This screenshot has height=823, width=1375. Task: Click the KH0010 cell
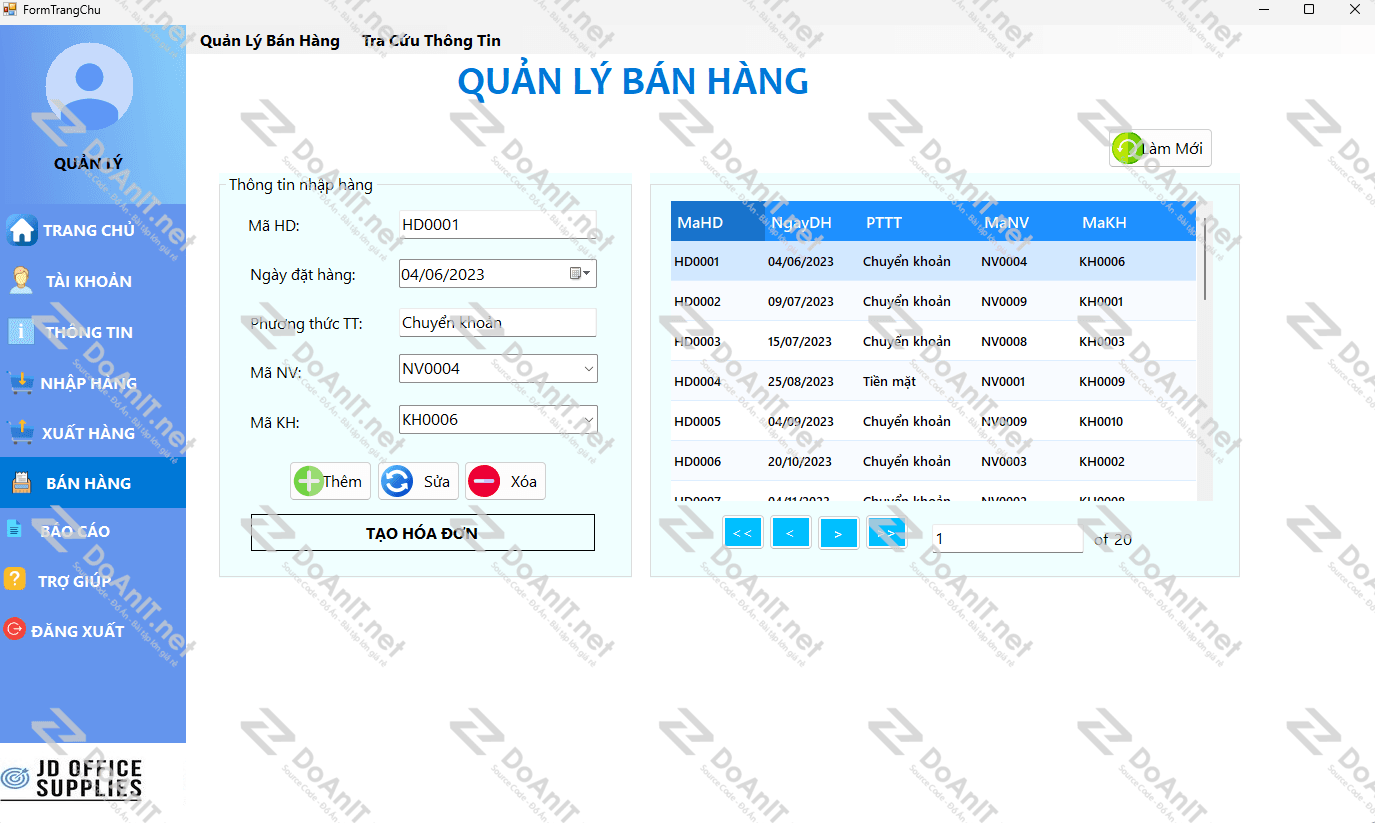tap(1135, 421)
